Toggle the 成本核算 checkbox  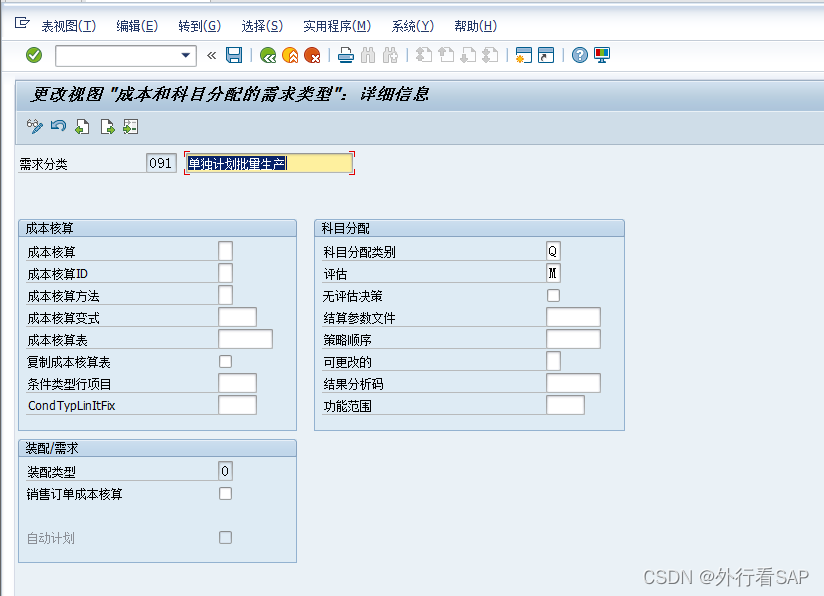pyautogui.click(x=225, y=251)
